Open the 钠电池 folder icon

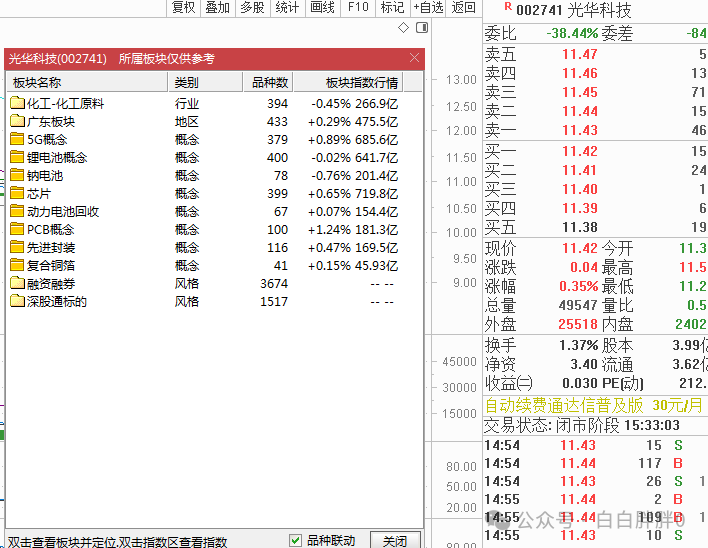(17, 176)
